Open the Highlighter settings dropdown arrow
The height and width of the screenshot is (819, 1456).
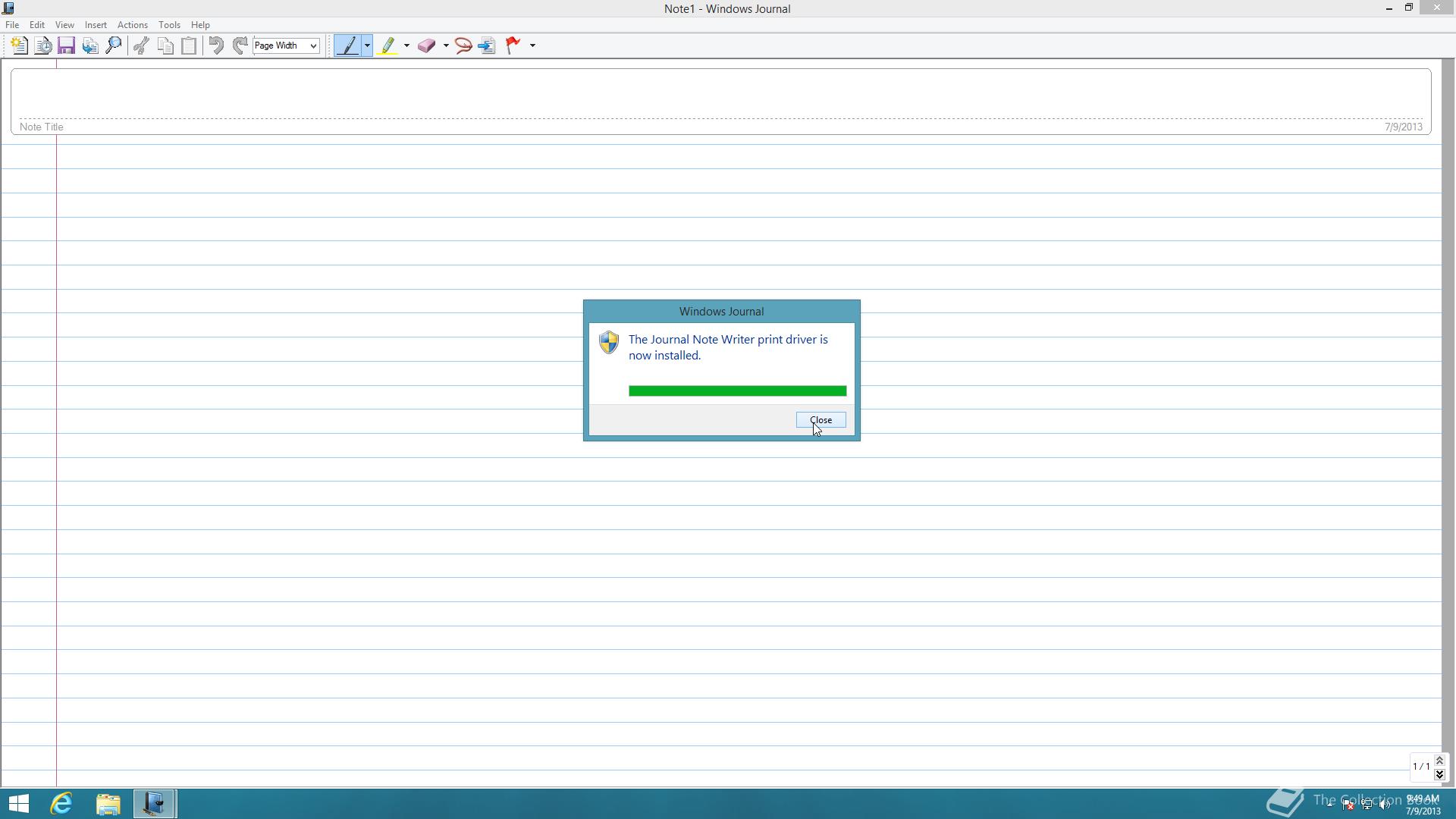point(406,45)
